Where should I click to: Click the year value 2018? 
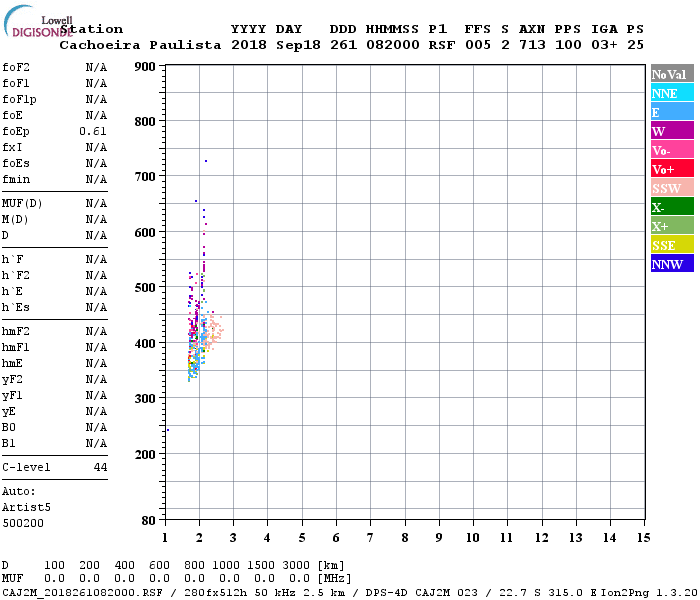point(249,45)
